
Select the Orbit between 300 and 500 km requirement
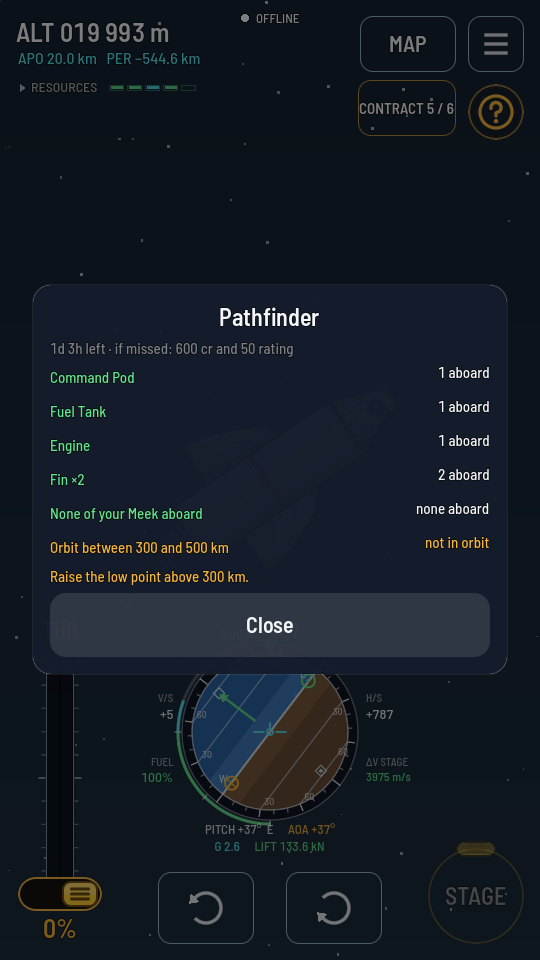click(x=140, y=547)
